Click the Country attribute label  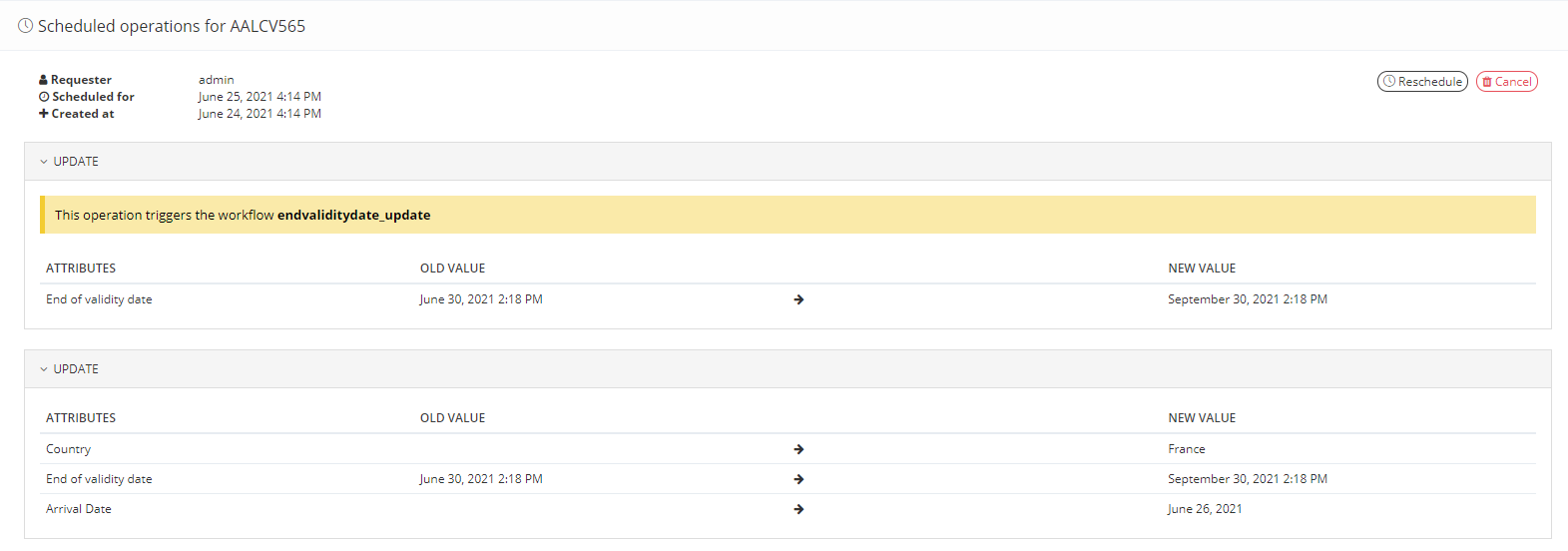pos(68,449)
